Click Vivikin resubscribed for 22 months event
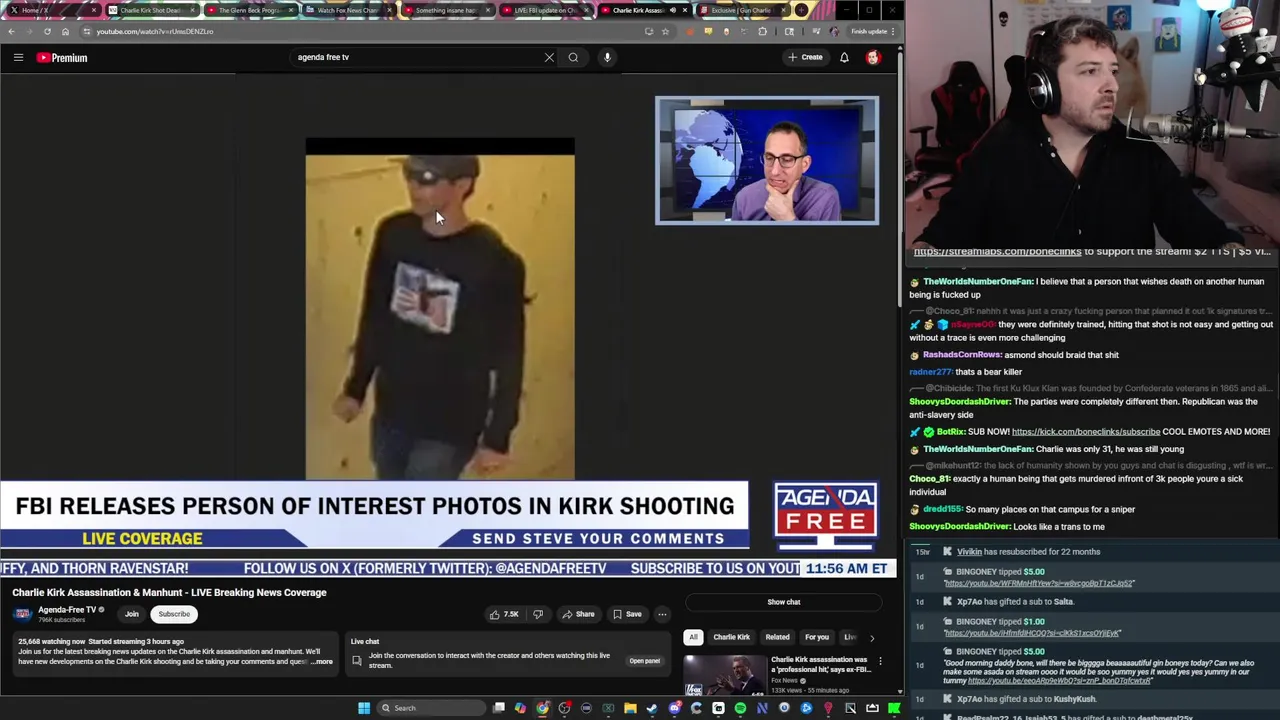 point(1028,552)
